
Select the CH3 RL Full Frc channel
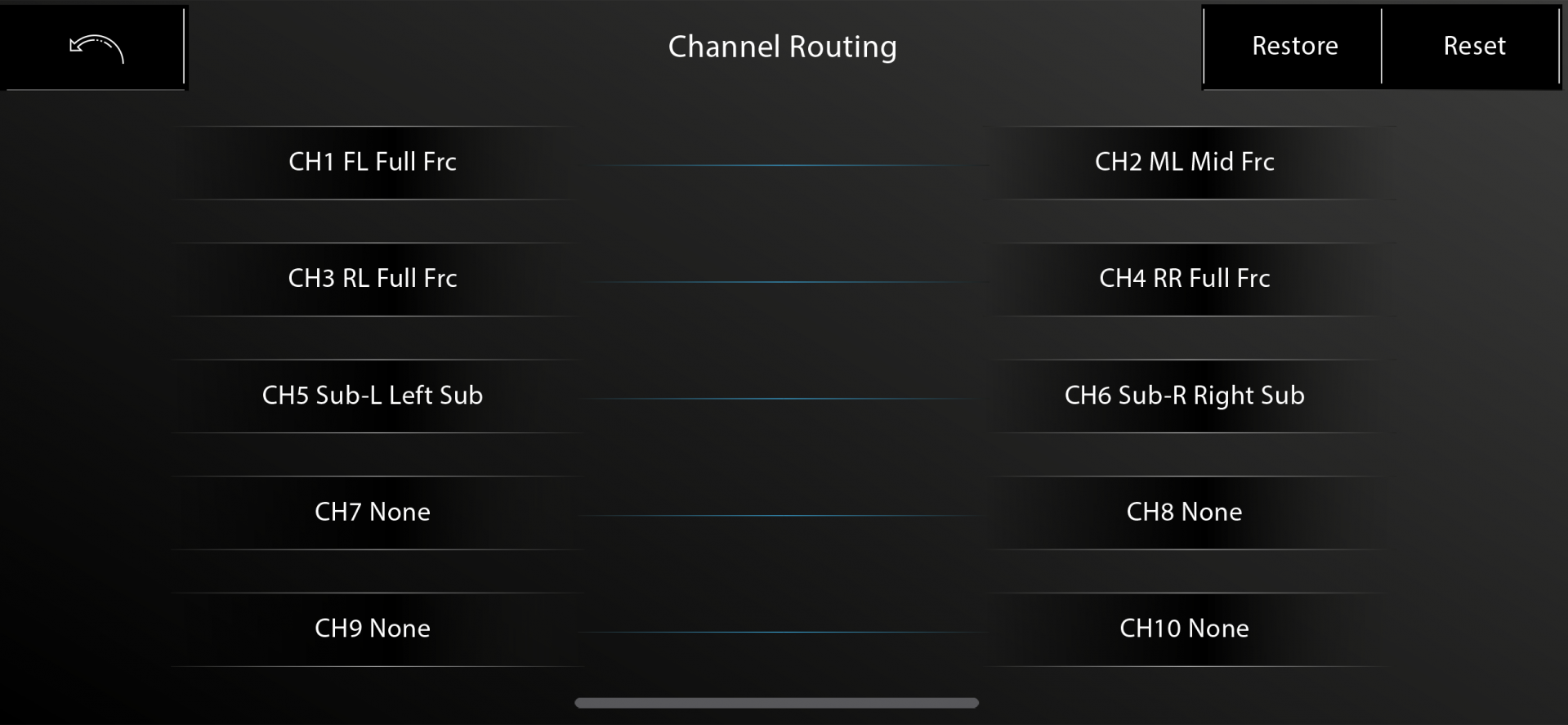click(373, 279)
